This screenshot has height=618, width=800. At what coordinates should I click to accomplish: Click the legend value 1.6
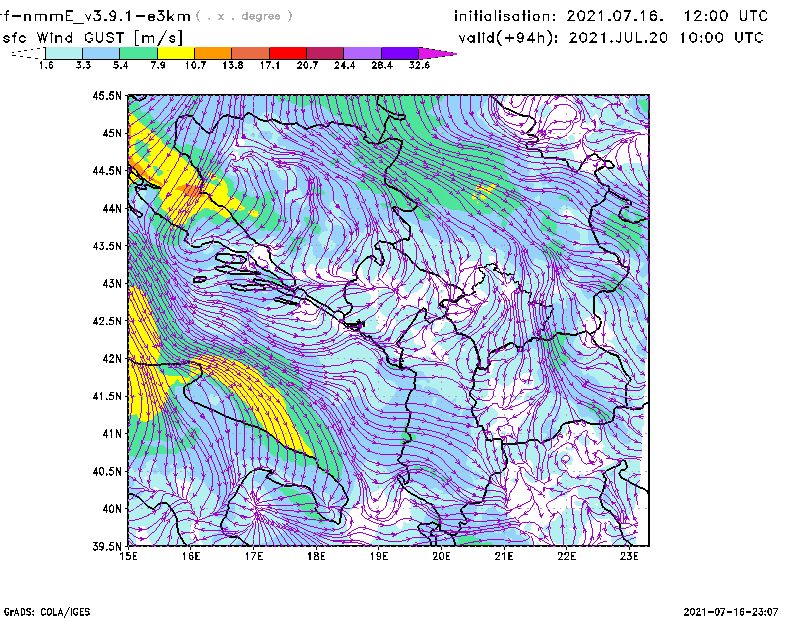(46, 65)
